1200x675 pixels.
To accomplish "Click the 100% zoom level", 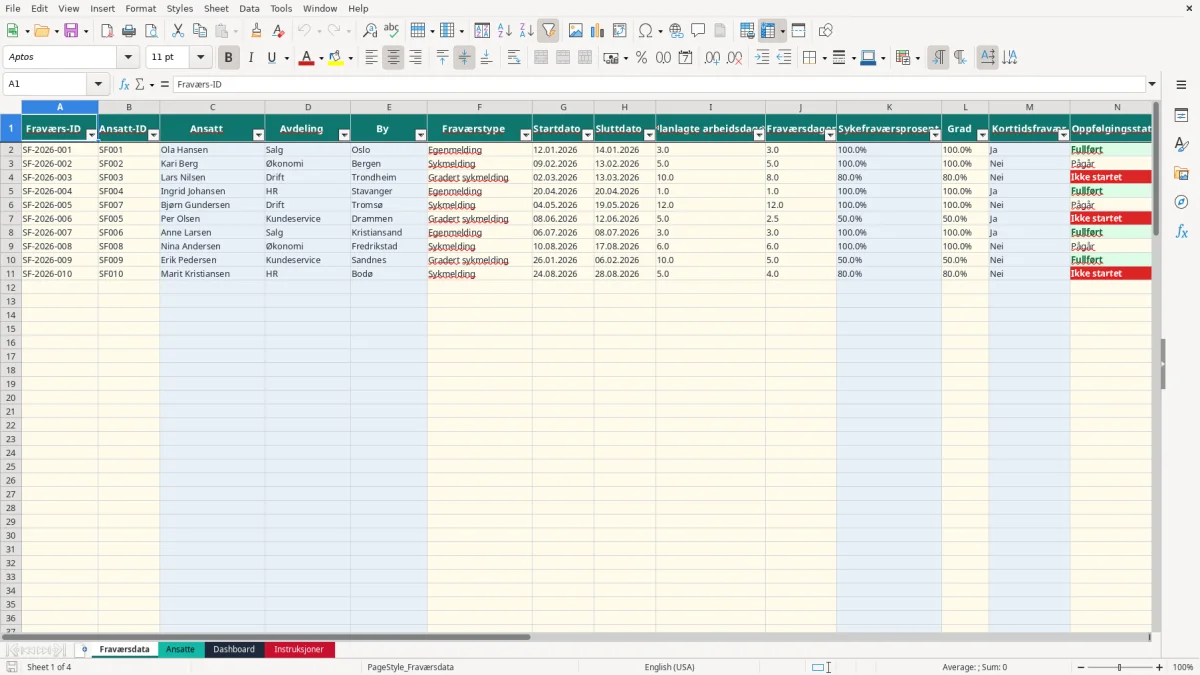I will coord(1183,667).
